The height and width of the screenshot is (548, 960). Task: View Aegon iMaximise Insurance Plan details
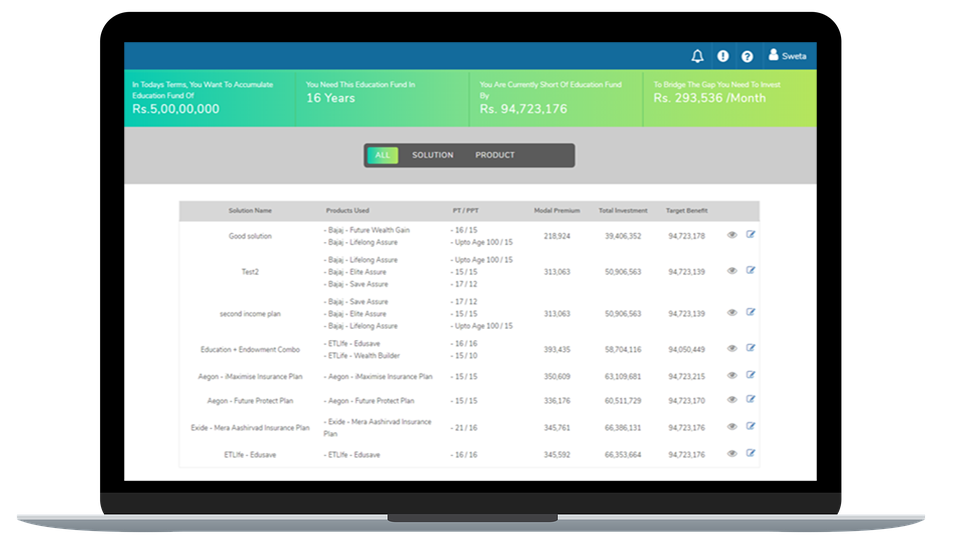732,375
